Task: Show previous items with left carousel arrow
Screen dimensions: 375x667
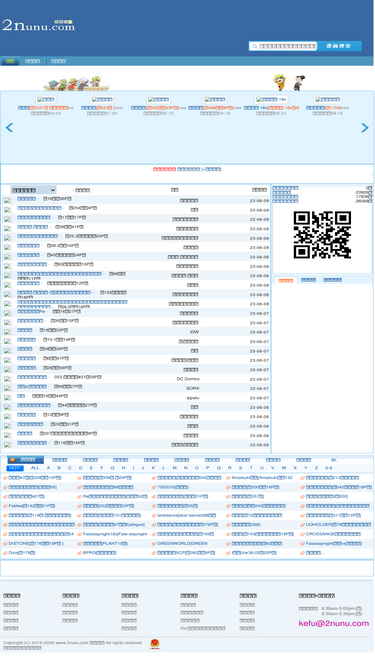Action: (9, 127)
